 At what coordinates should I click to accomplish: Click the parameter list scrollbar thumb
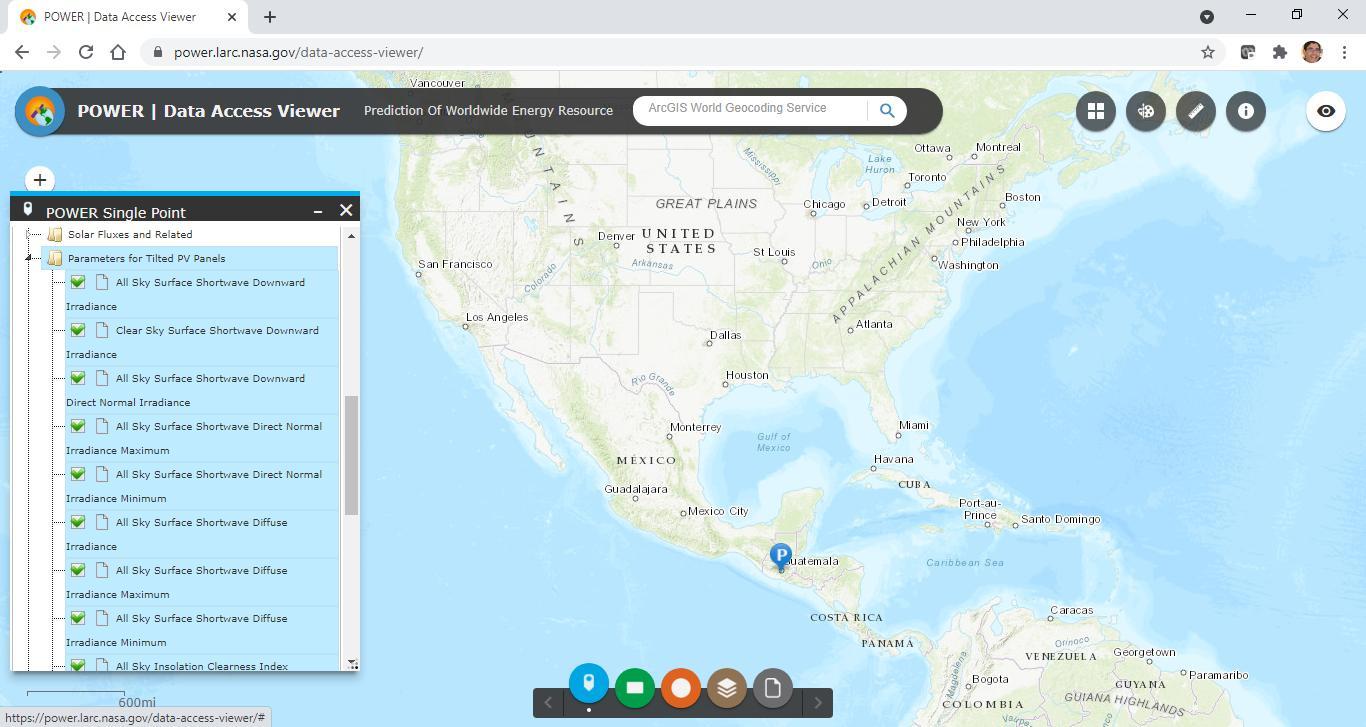351,455
